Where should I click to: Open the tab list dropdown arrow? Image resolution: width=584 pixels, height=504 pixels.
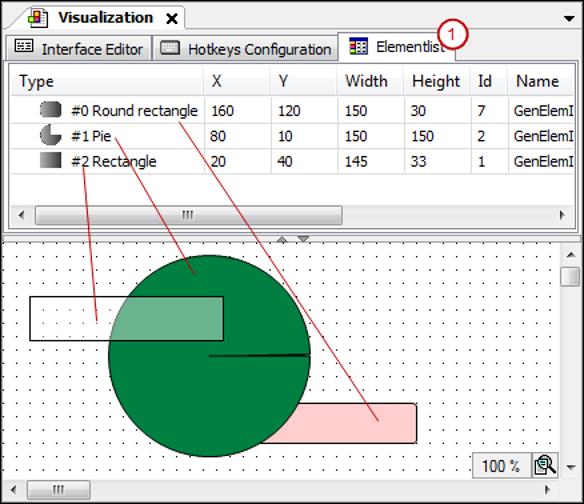click(x=569, y=18)
